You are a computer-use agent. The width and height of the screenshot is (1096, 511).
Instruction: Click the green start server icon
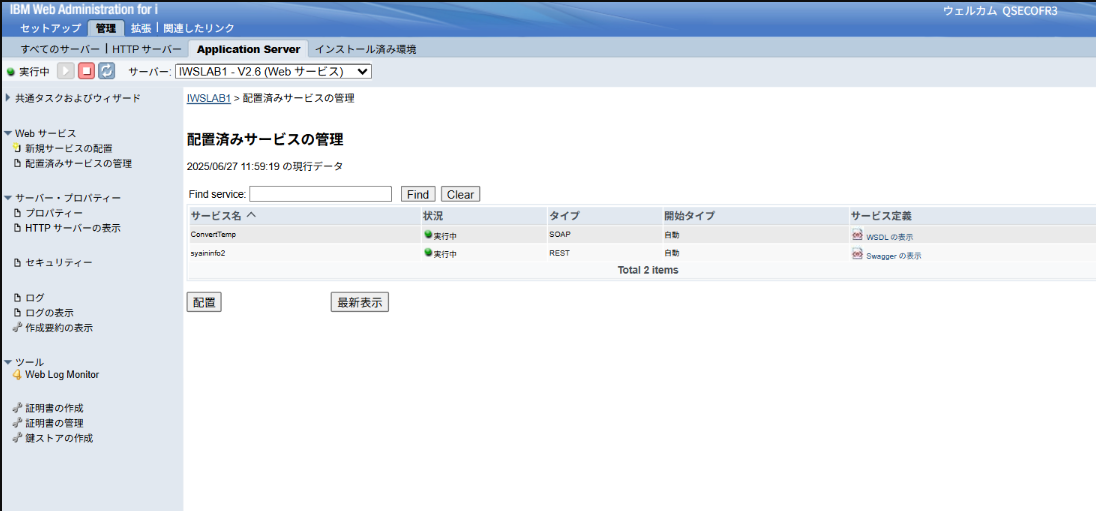65,71
